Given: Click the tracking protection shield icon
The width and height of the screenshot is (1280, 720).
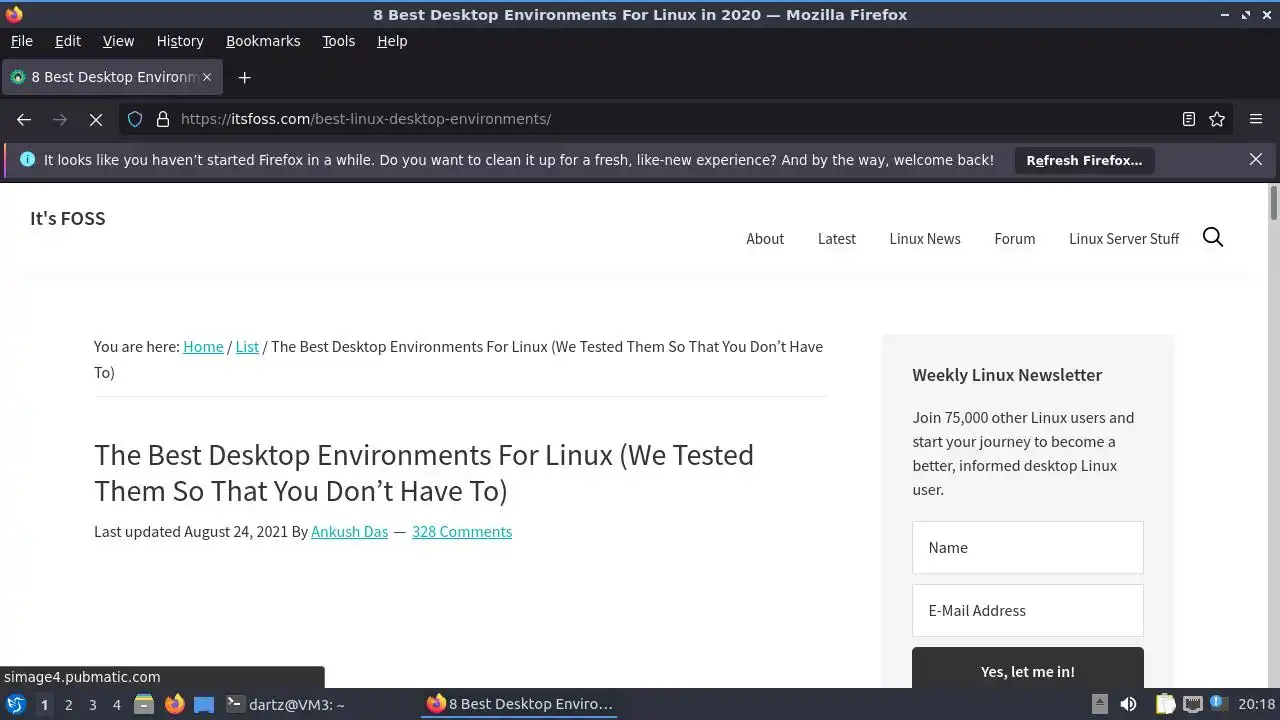Looking at the screenshot, I should point(135,119).
